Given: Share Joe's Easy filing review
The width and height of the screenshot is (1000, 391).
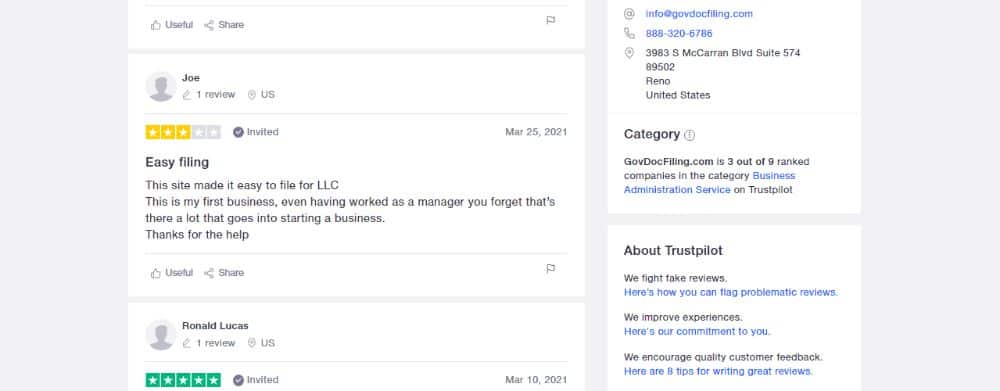Looking at the screenshot, I should 224,273.
